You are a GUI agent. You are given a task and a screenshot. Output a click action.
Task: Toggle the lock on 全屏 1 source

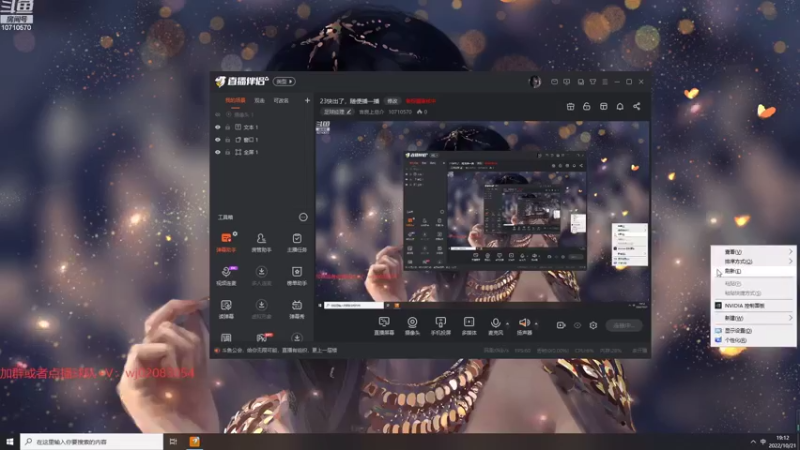[x=228, y=152]
